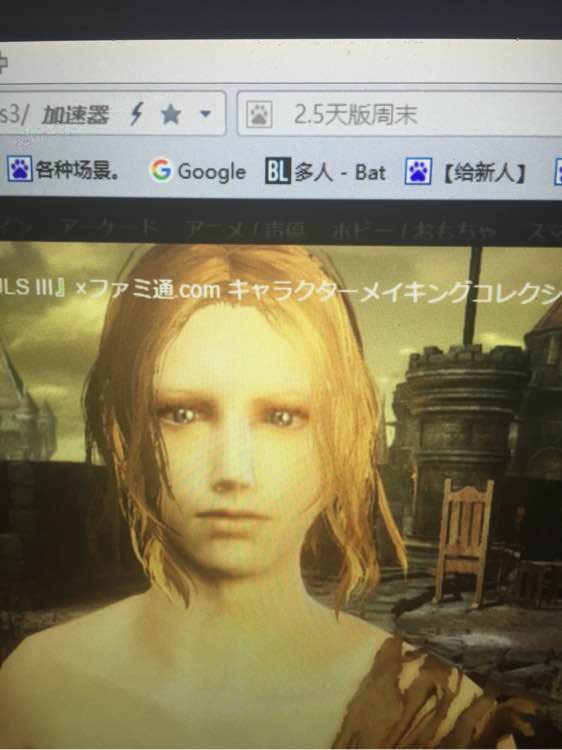Click the paw favicon before 各种场景。
The width and height of the screenshot is (562, 750).
pos(20,168)
